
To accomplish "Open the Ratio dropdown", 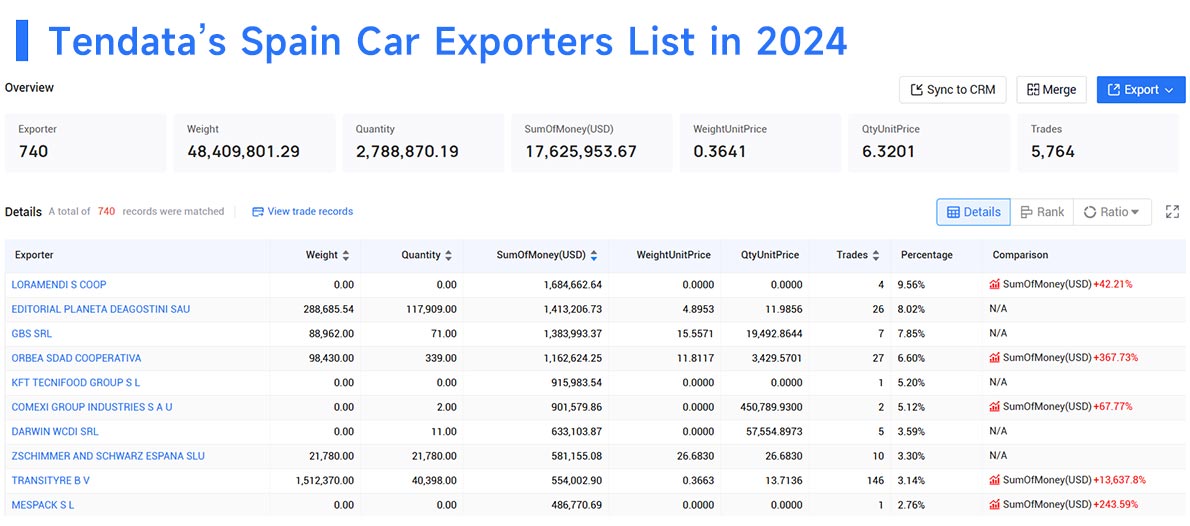I will tap(1112, 212).
